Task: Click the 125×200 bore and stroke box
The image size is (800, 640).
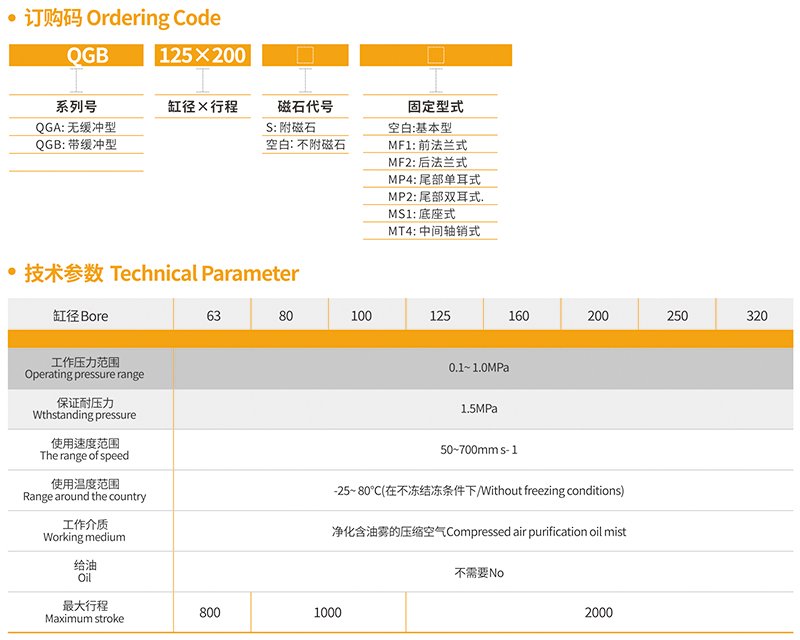Action: [x=203, y=56]
